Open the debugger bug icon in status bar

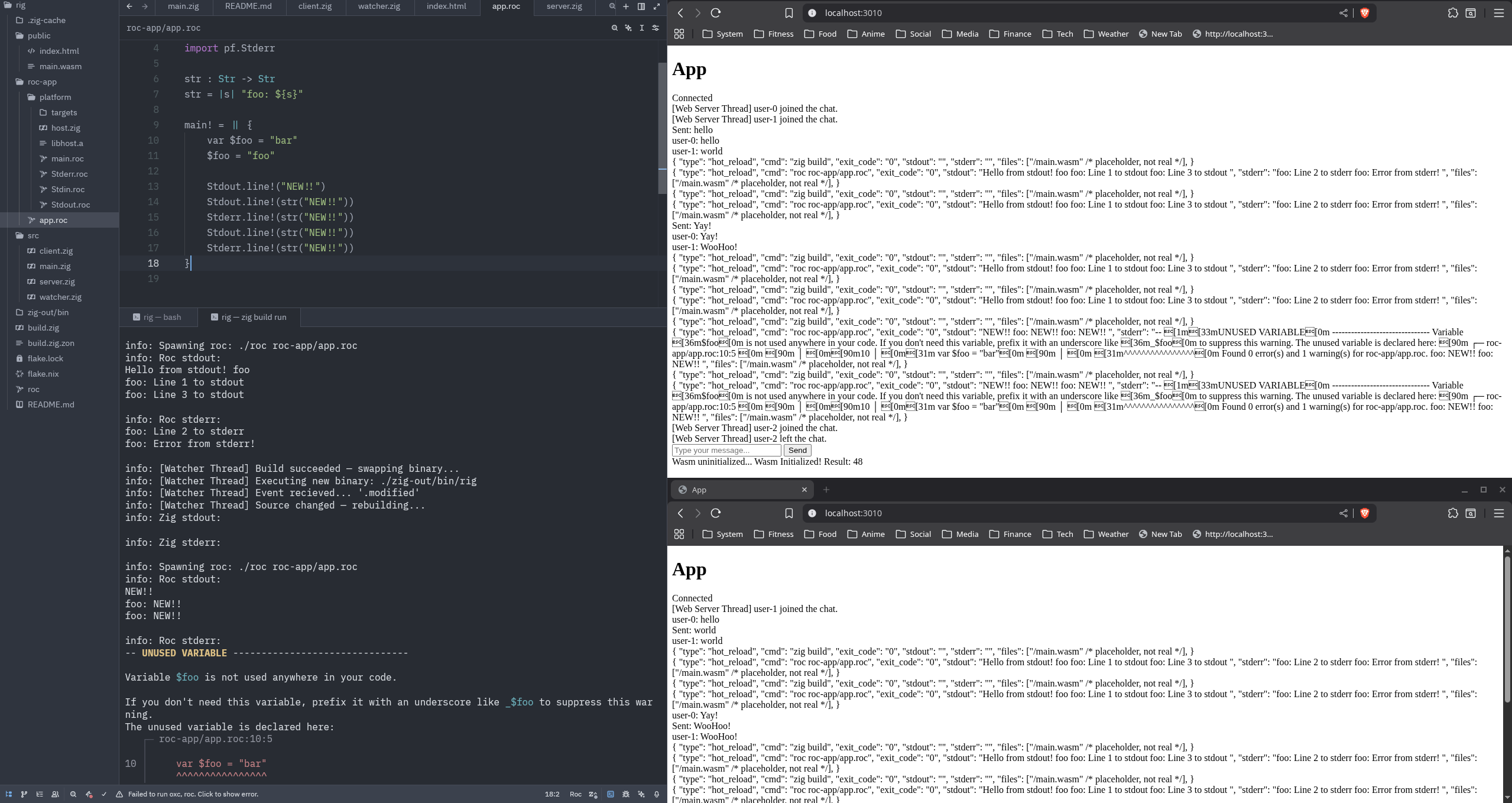[626, 794]
